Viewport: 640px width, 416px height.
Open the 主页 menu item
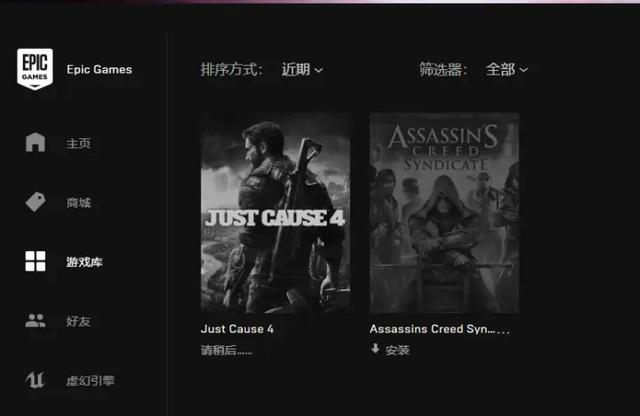[x=78, y=143]
